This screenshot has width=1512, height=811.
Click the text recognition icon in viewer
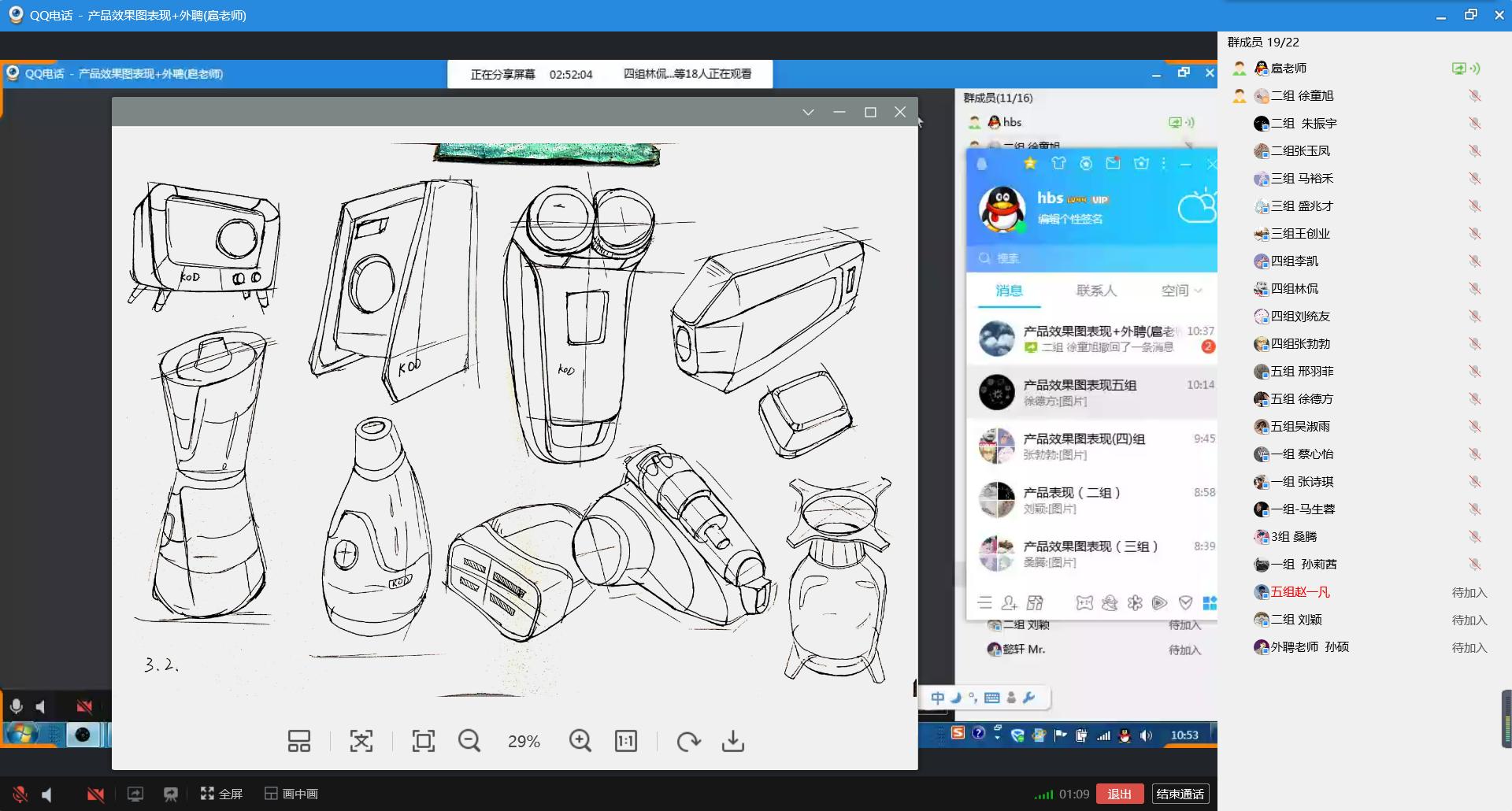coord(361,741)
